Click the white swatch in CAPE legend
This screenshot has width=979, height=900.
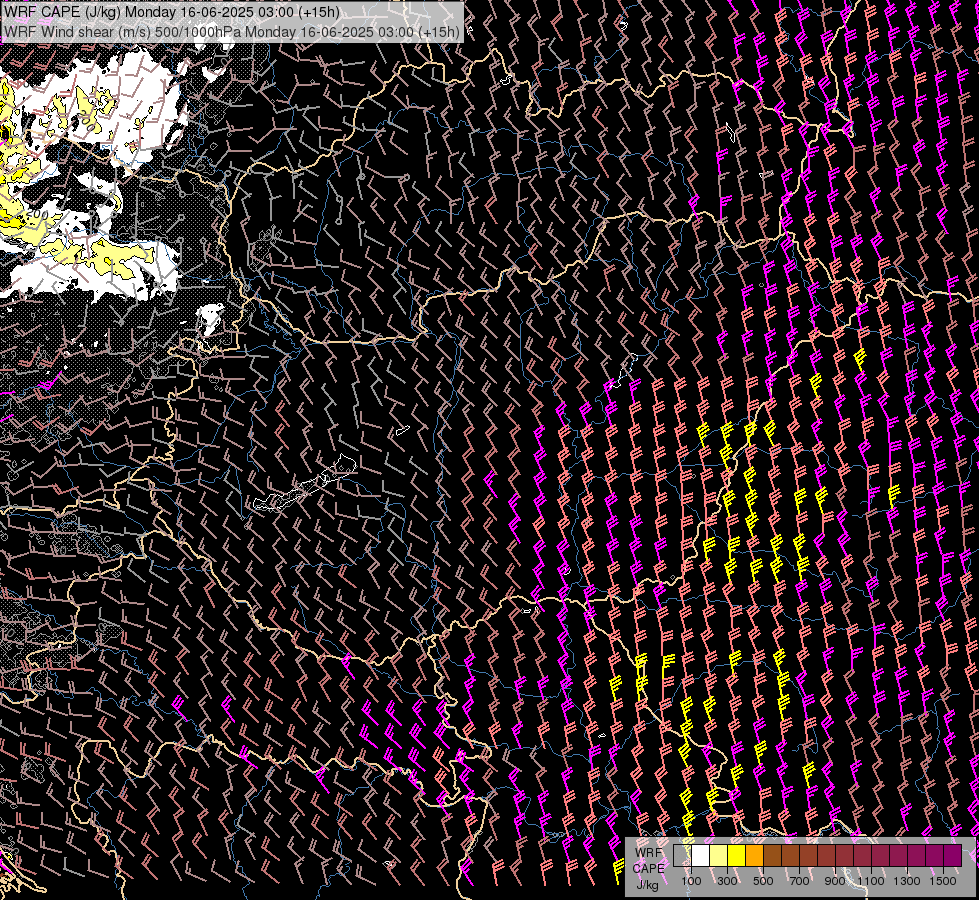[701, 855]
